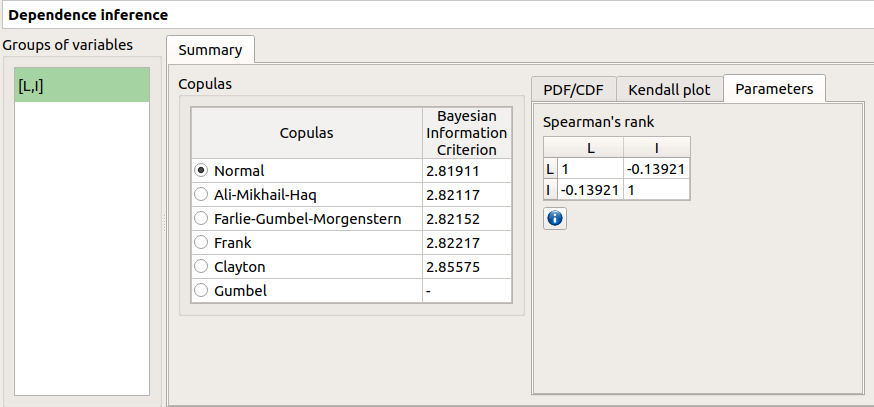This screenshot has height=407, width=874.
Task: Click the Copulas column header
Action: coord(306,133)
